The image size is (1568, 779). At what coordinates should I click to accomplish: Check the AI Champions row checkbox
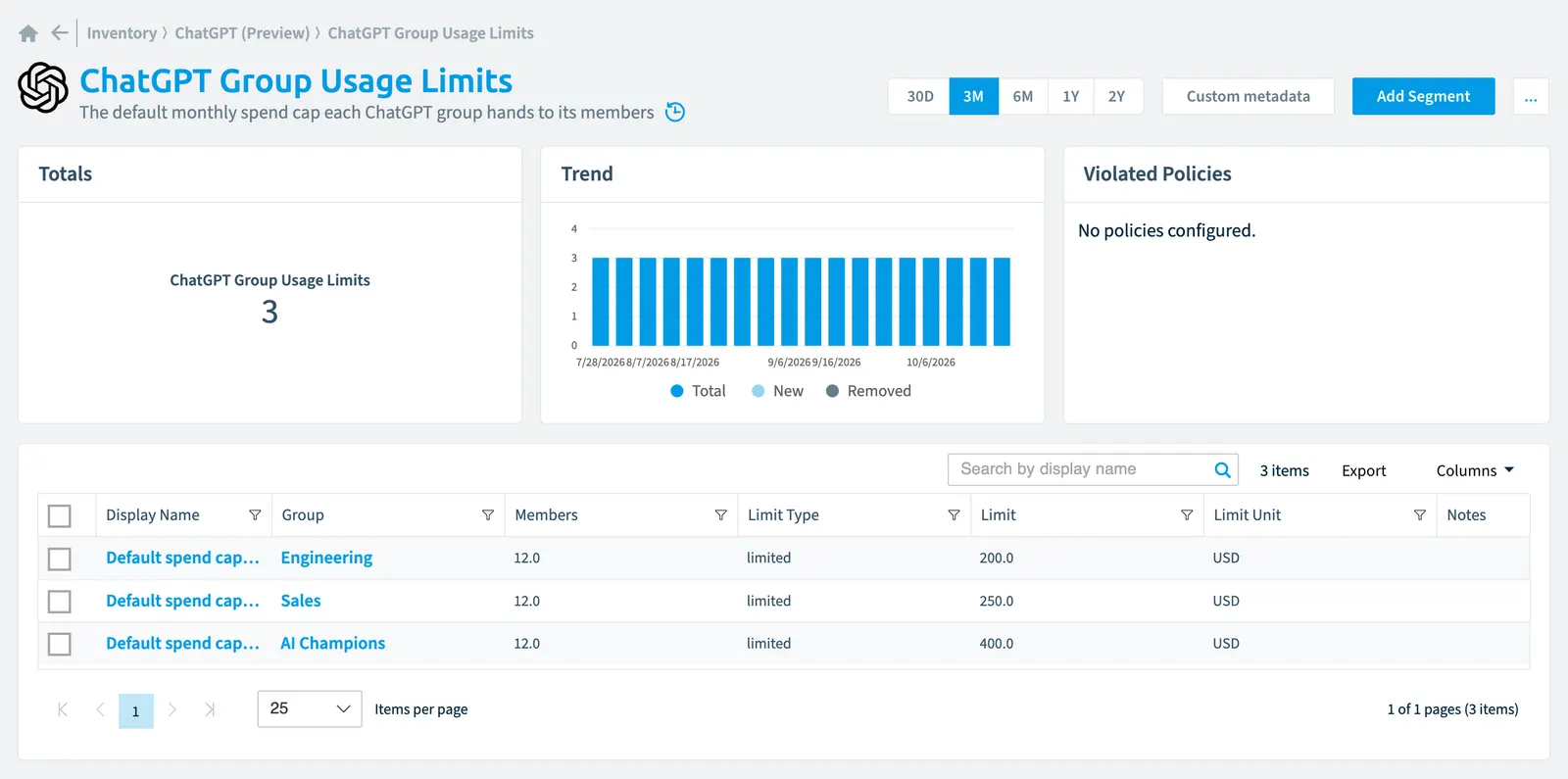click(60, 644)
